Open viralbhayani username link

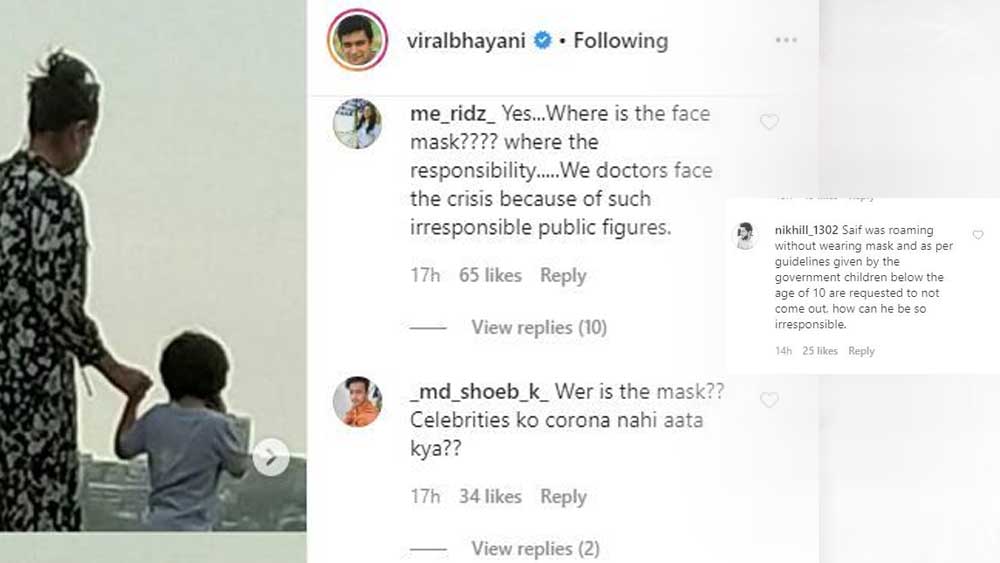pos(468,41)
